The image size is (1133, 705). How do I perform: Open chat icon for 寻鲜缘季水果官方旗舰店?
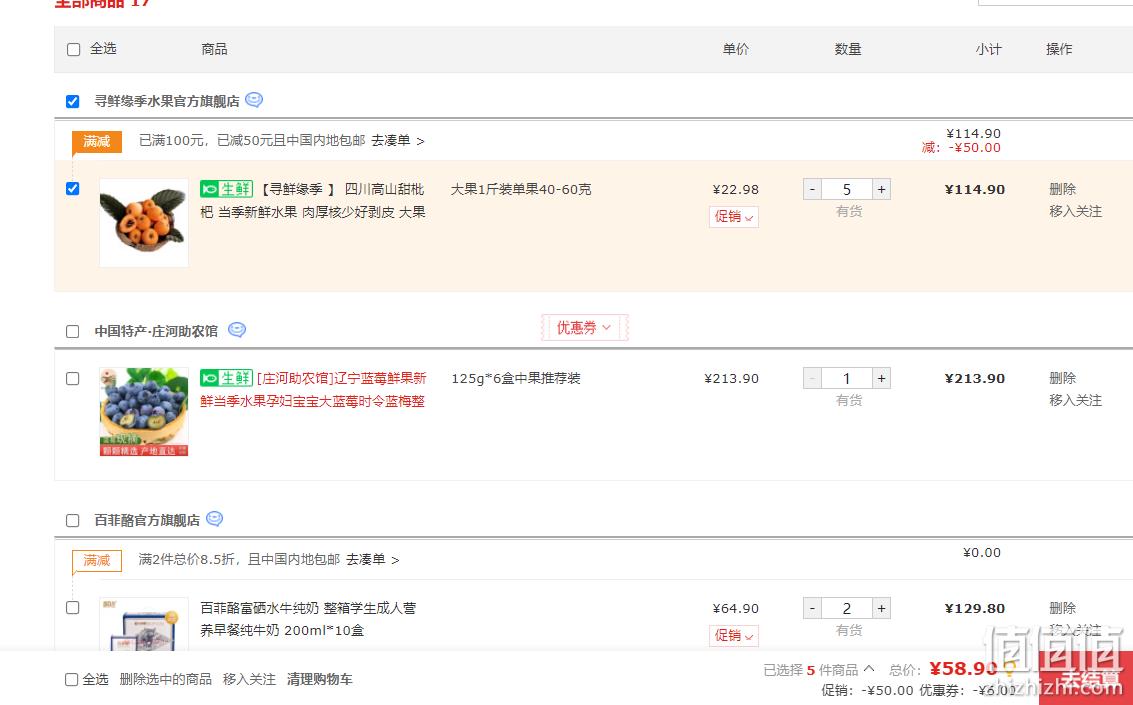tap(254, 100)
